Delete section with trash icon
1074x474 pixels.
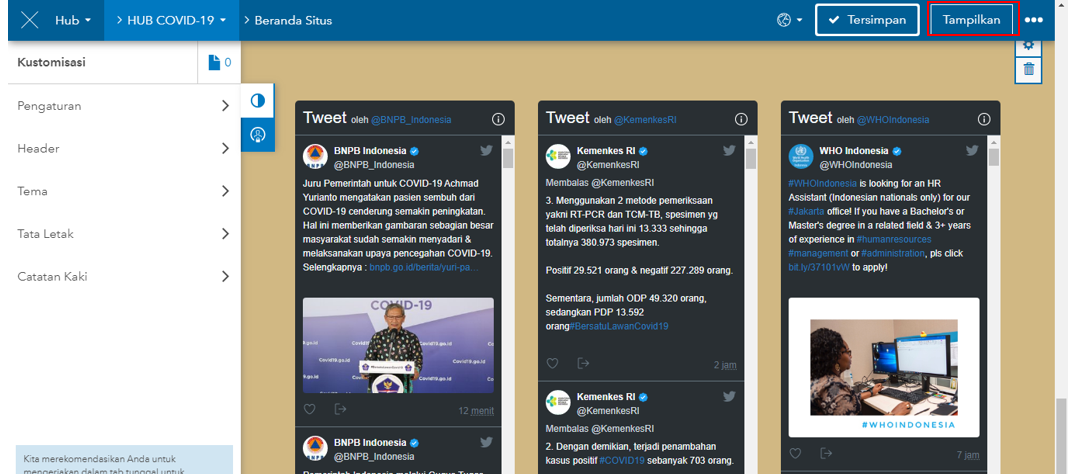pyautogui.click(x=1028, y=69)
